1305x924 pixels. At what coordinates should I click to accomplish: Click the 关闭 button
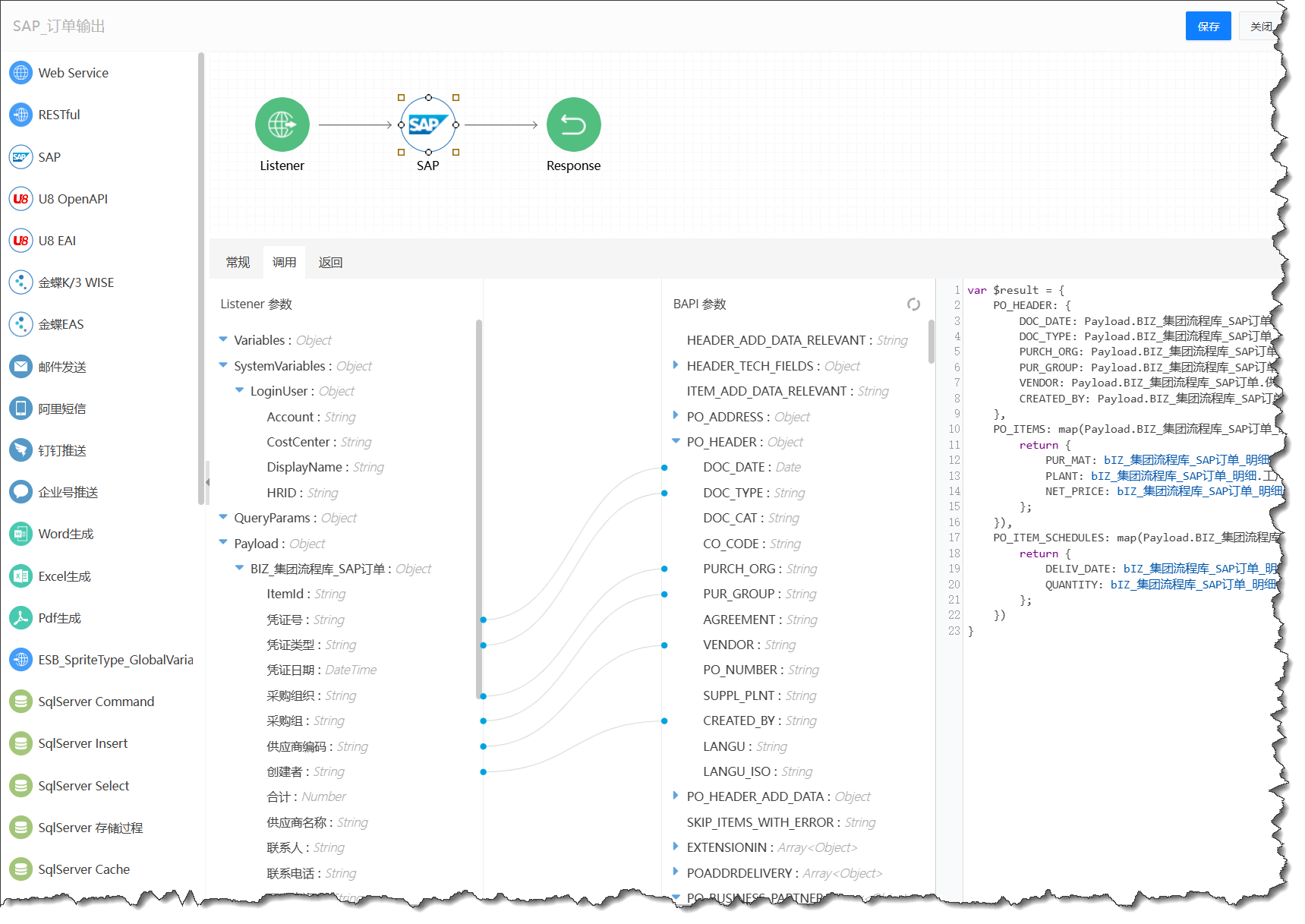pyautogui.click(x=1260, y=27)
